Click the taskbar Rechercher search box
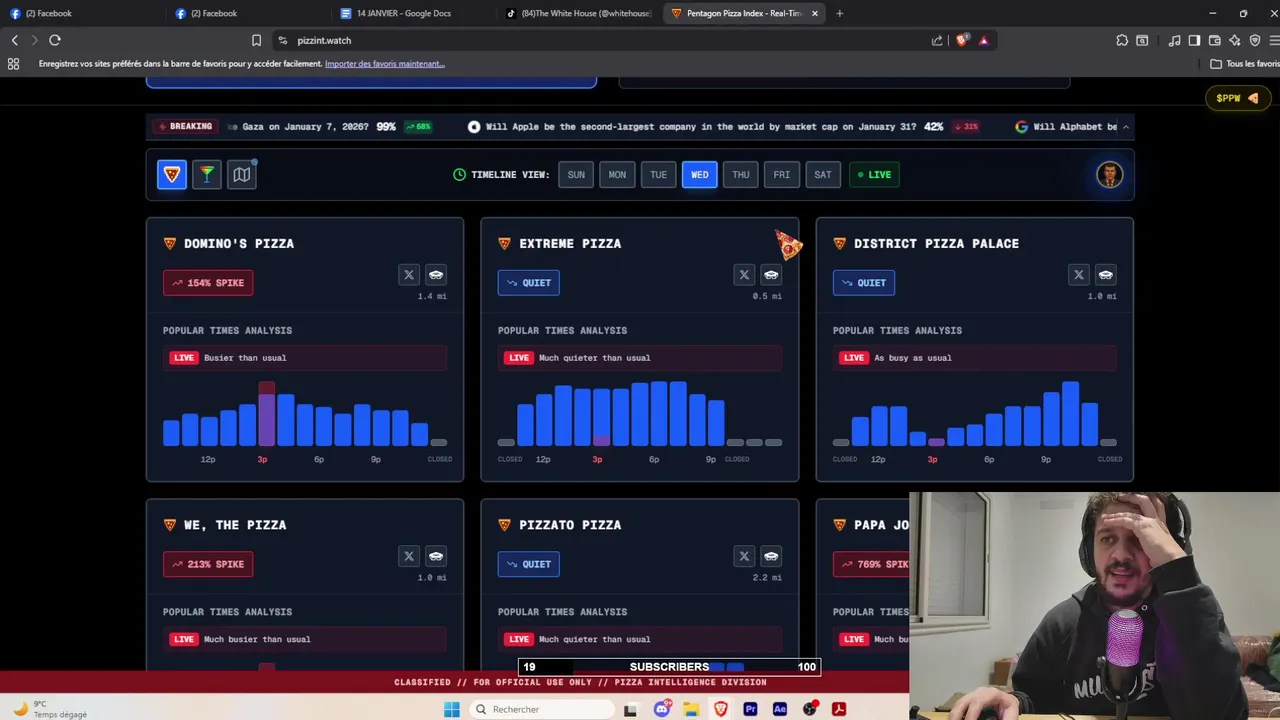The height and width of the screenshot is (720, 1280). tap(541, 709)
